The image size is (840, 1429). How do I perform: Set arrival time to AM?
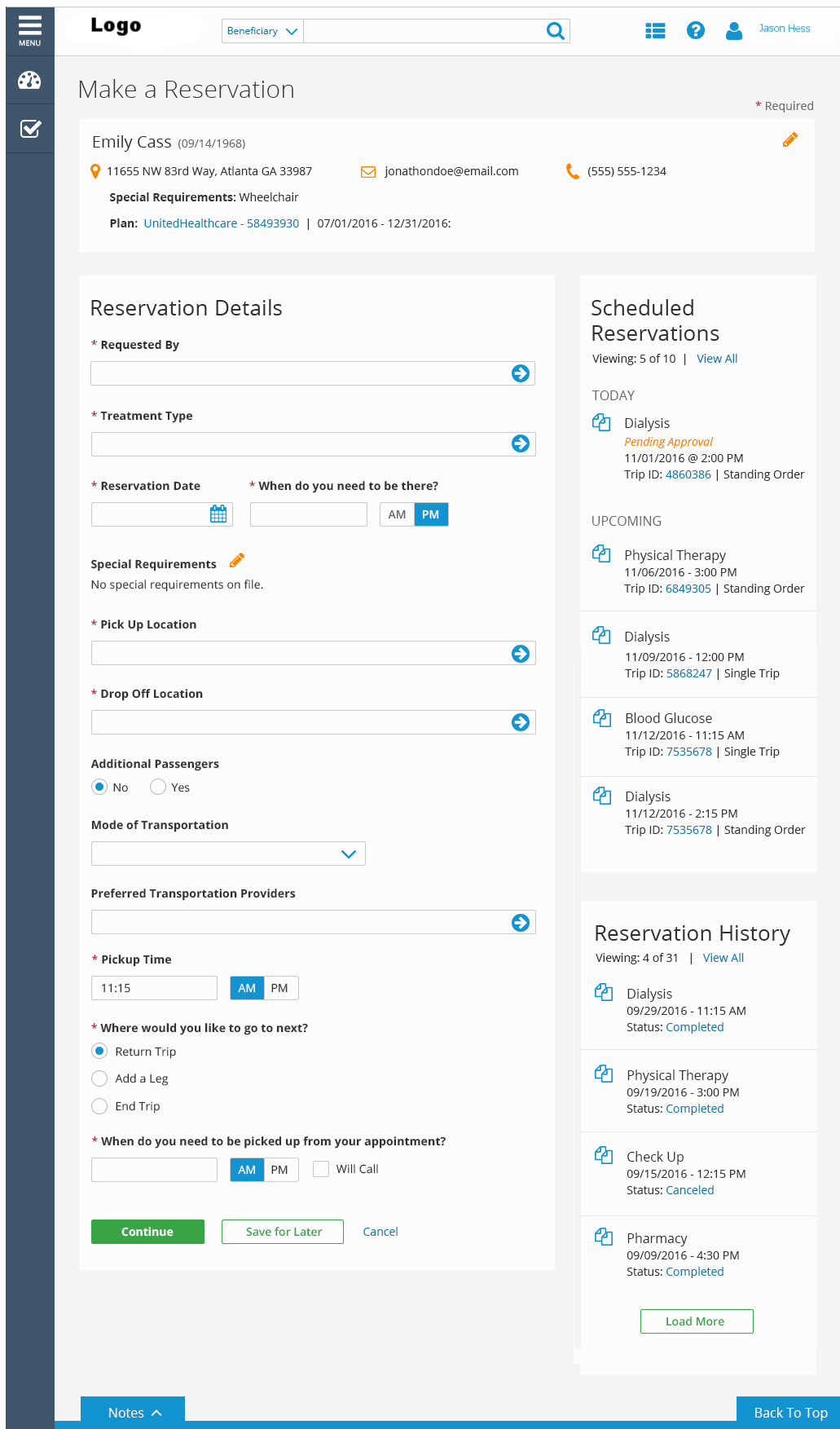pos(397,514)
